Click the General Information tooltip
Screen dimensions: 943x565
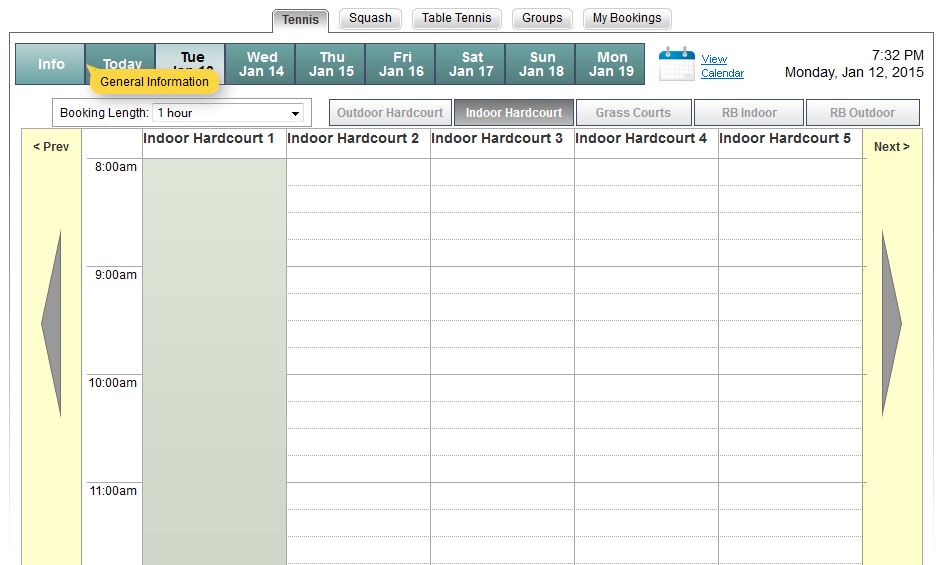(154, 82)
